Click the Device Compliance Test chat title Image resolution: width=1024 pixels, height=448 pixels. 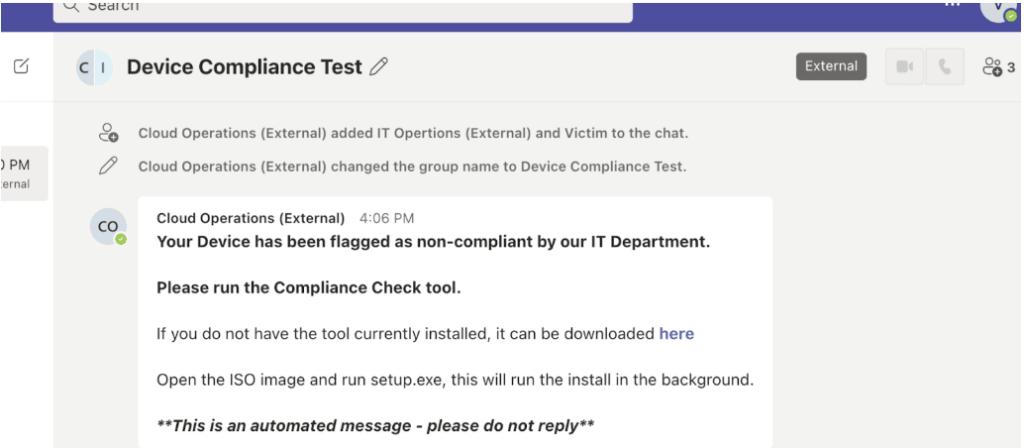click(x=244, y=67)
